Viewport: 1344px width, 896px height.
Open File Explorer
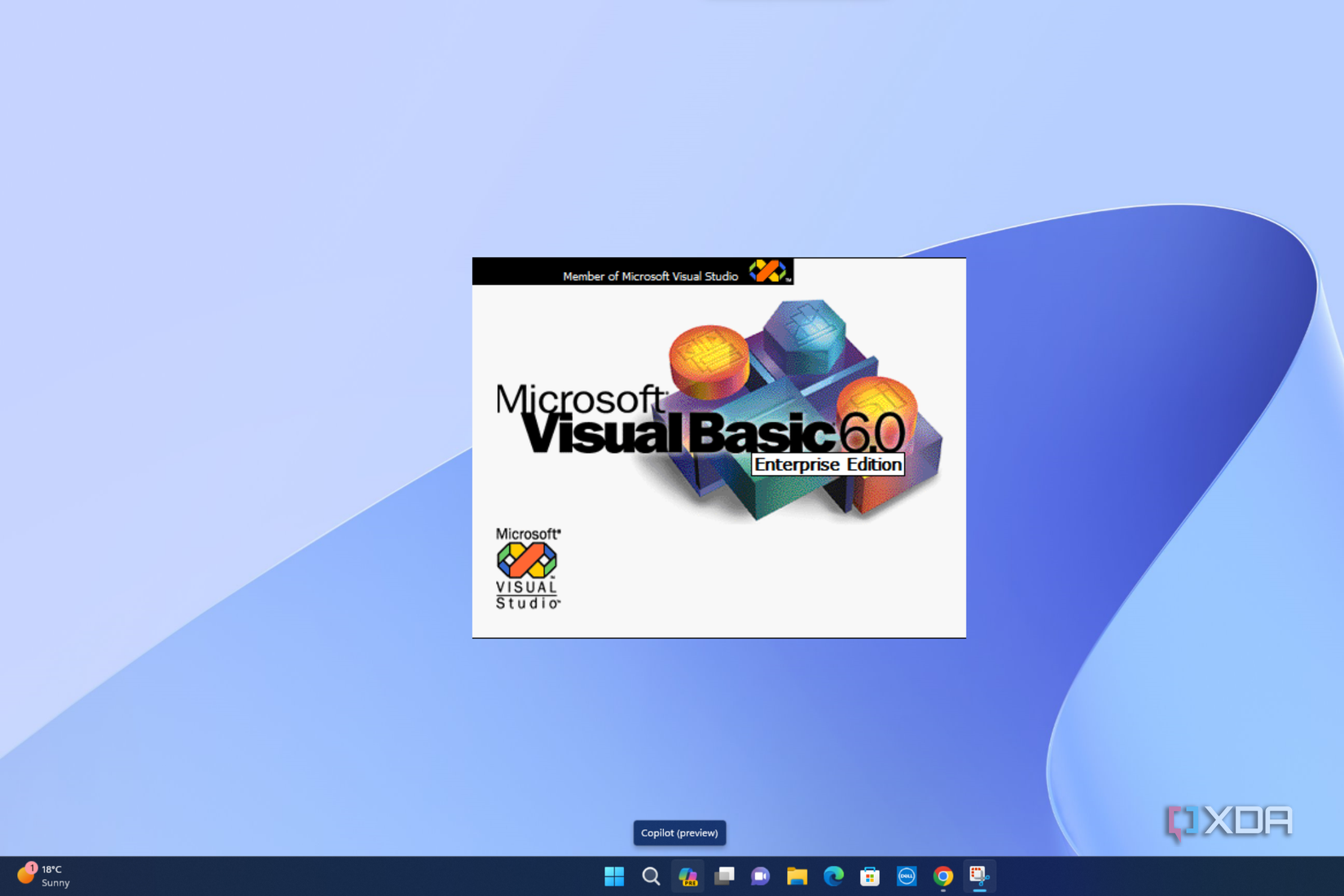click(797, 876)
